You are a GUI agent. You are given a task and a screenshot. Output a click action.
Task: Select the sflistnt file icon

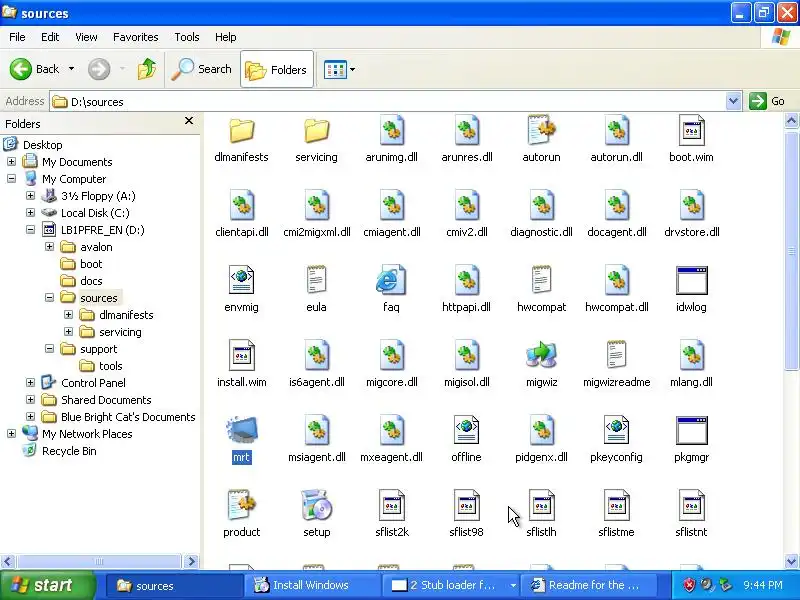pos(691,505)
